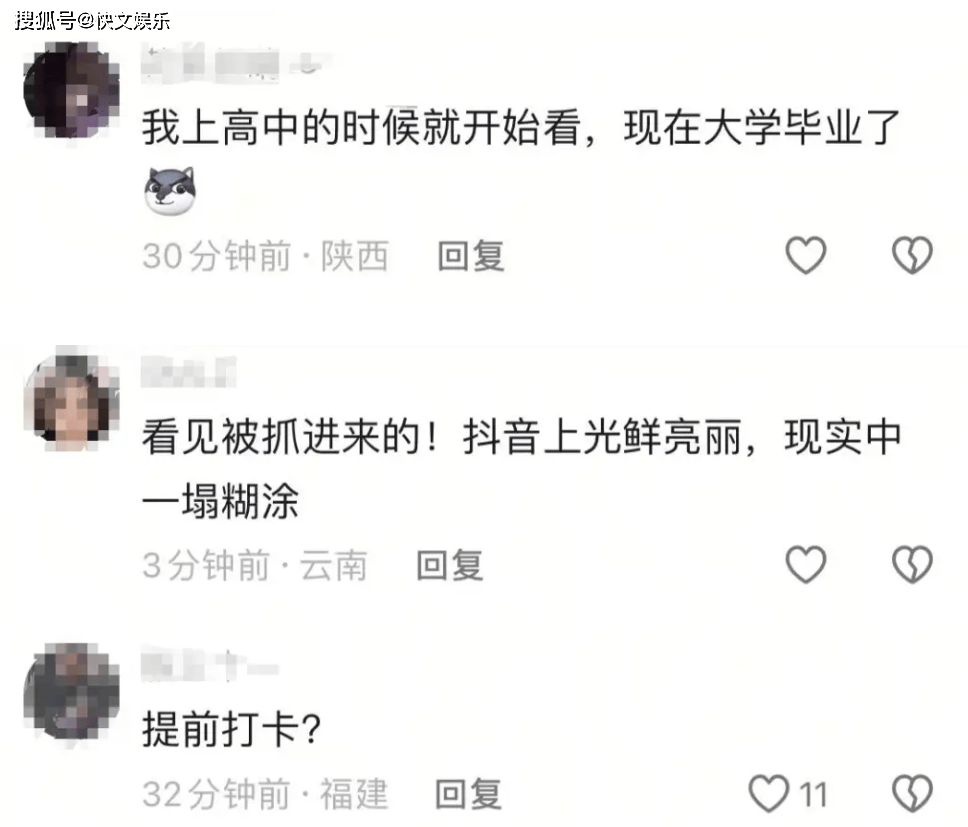
Task: Click the 搜狐号@快文娱乐 watermark
Action: click(x=93, y=20)
